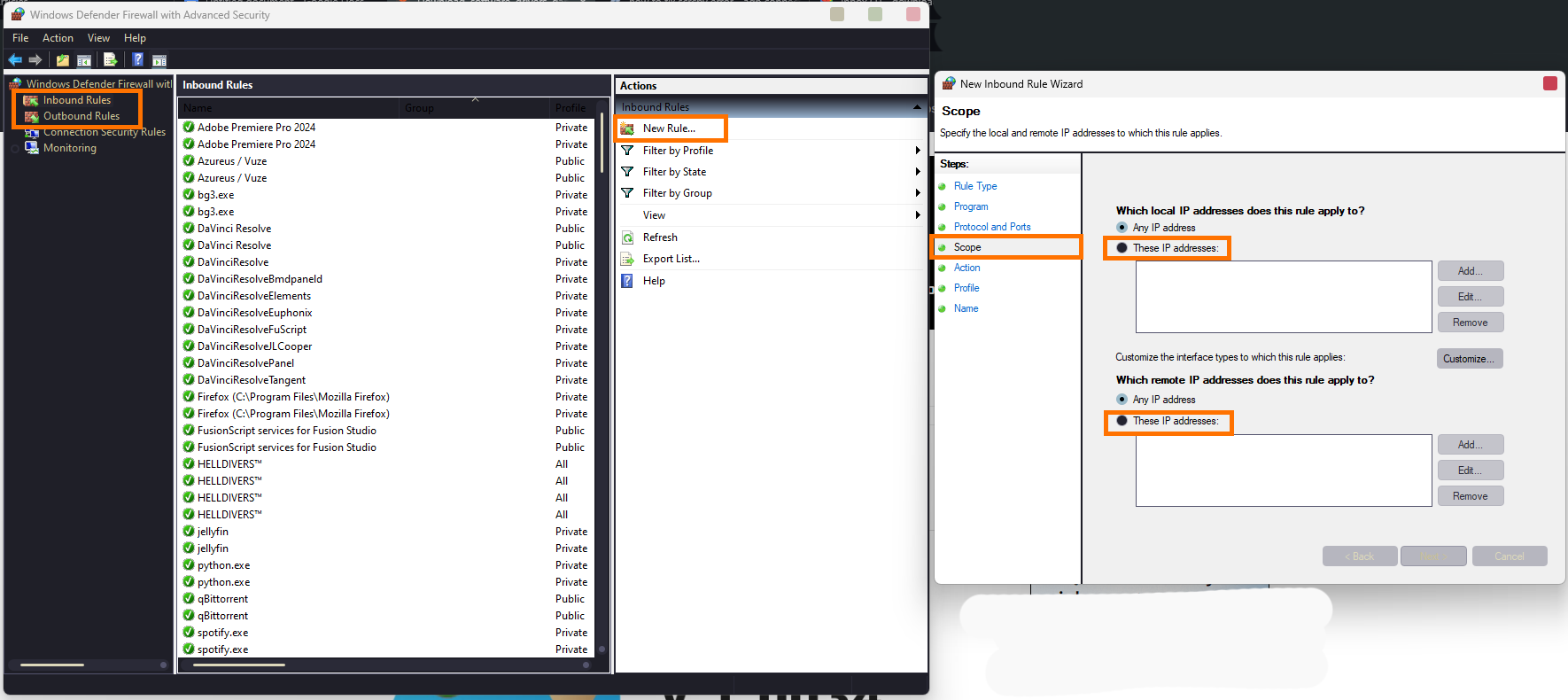This screenshot has height=700, width=1568.
Task: Sort rules by the Name column header
Action: click(x=289, y=108)
